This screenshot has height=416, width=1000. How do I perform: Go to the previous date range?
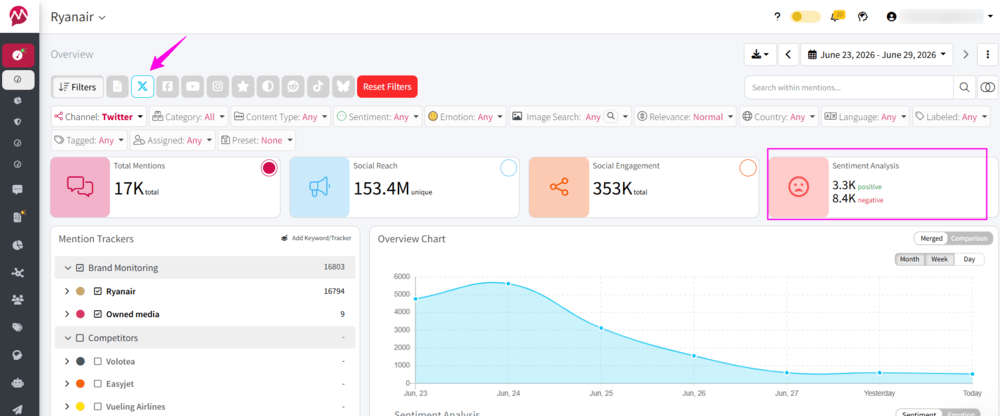(788, 54)
